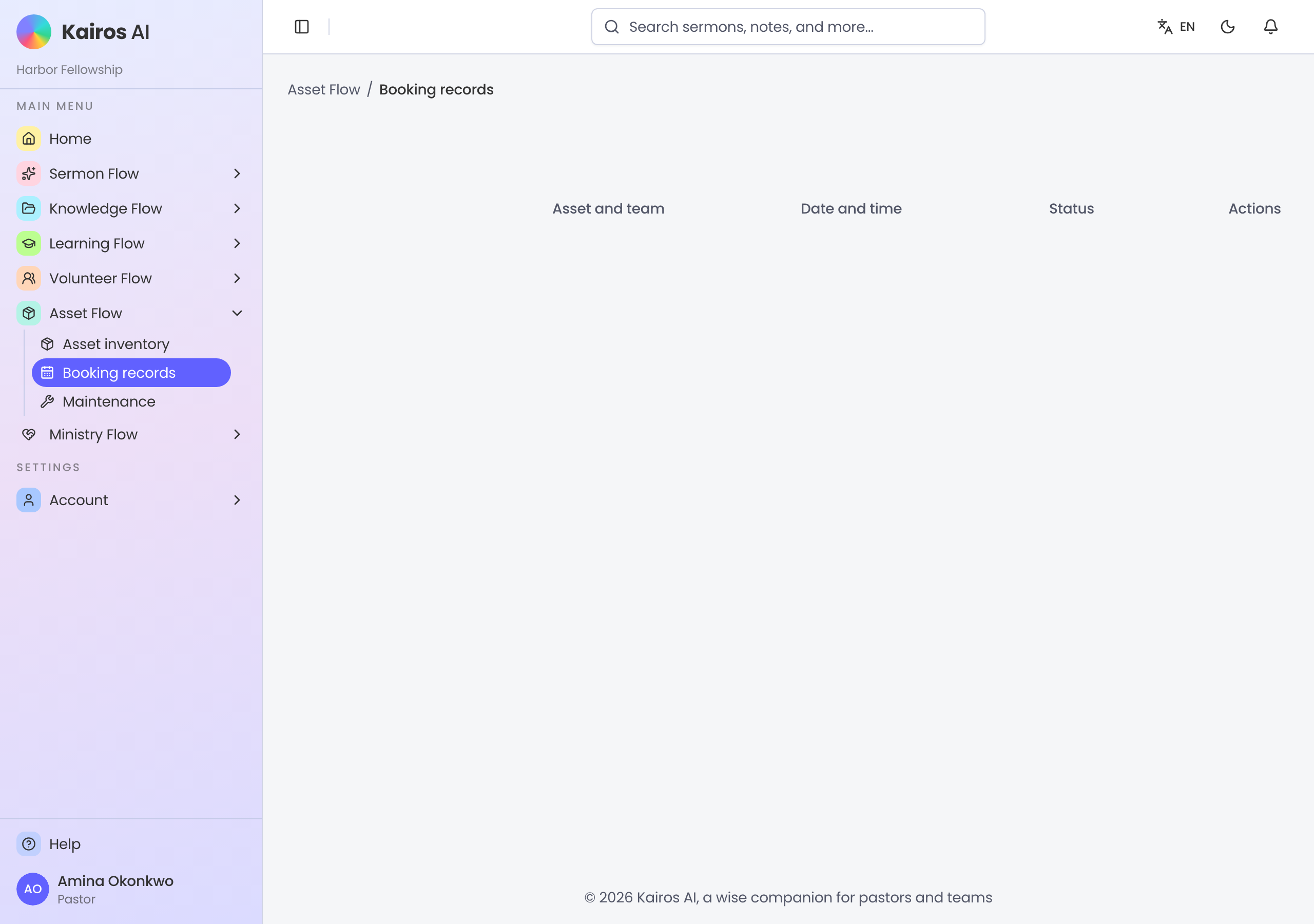
Task: Expand Ministry Flow chevron
Action: coord(237,434)
